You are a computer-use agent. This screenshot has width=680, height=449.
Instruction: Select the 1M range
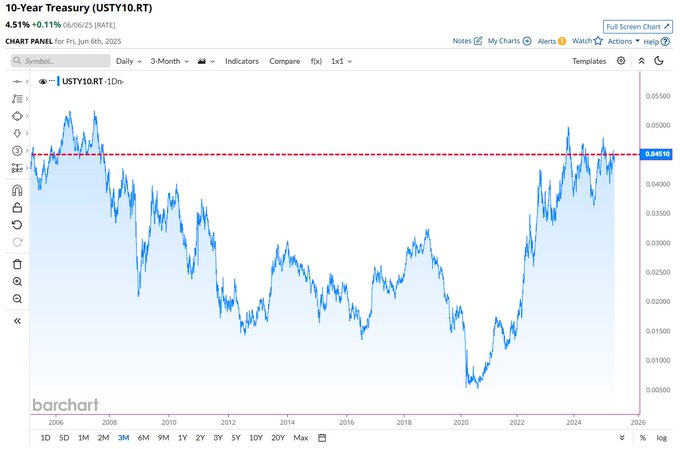pos(83,438)
